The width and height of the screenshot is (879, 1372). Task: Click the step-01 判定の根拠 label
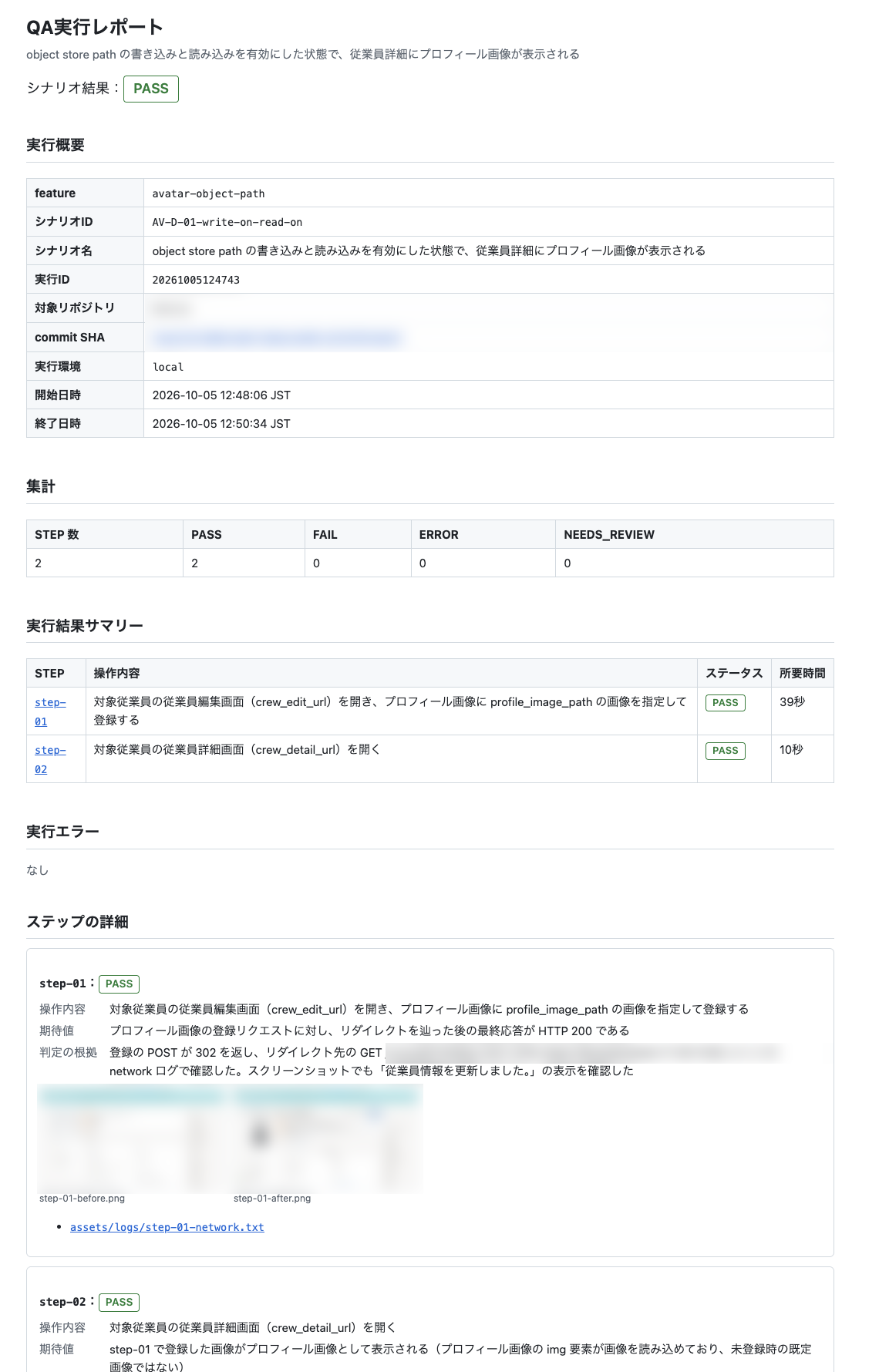[69, 1053]
